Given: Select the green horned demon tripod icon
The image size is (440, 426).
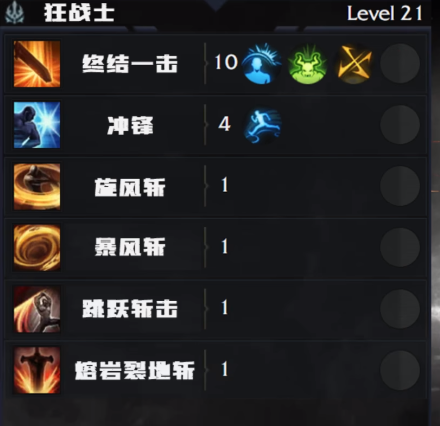Looking at the screenshot, I should [308, 64].
